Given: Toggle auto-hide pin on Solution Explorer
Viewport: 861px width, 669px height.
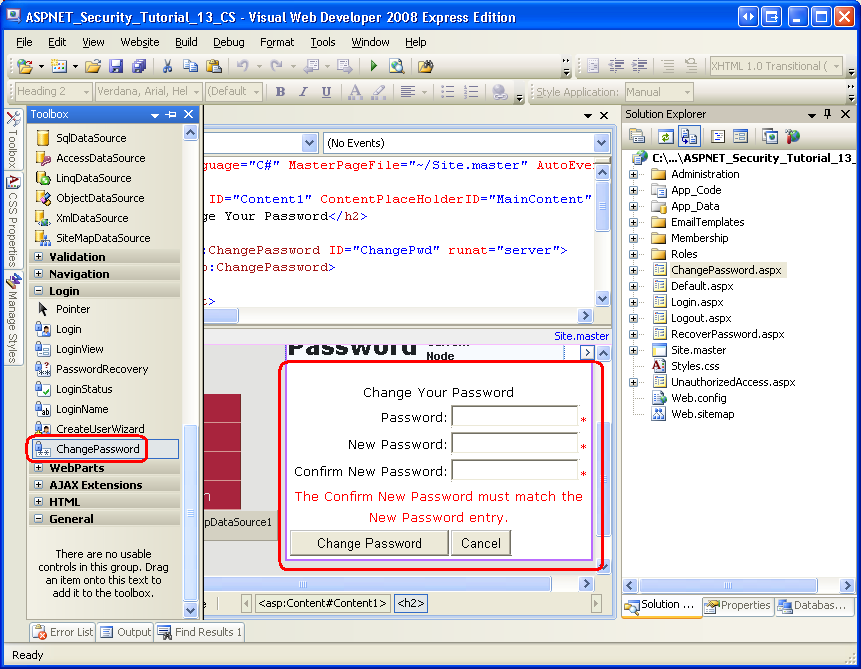Looking at the screenshot, I should click(x=828, y=114).
